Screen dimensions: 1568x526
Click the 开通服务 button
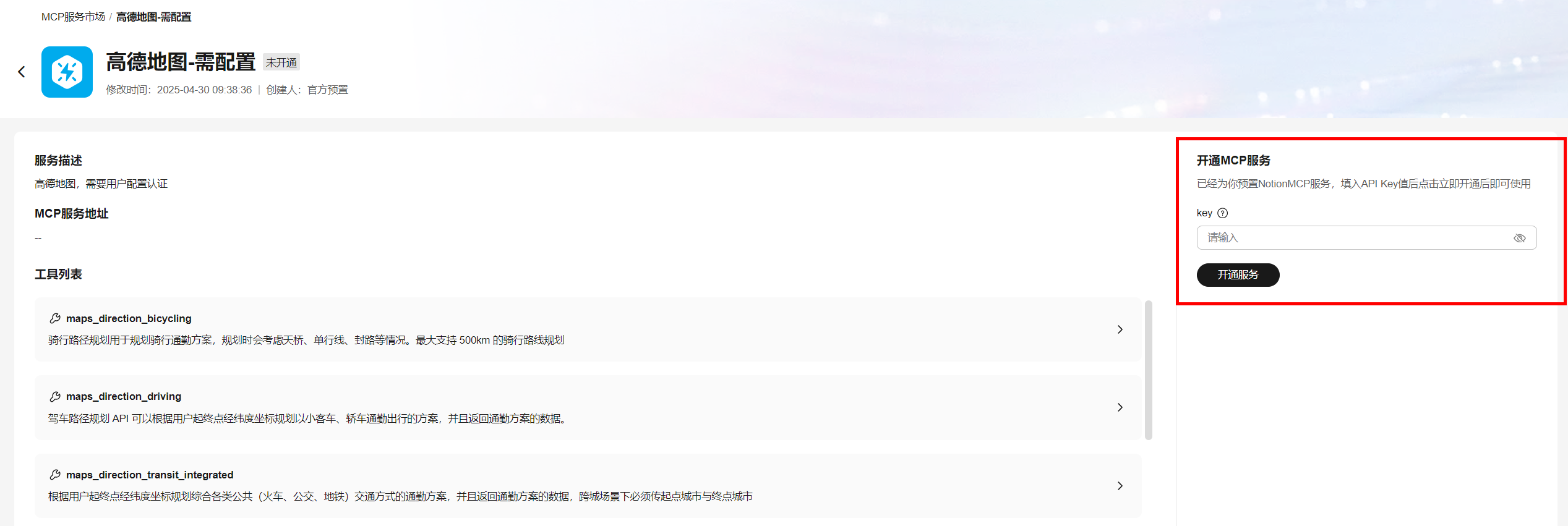pos(1238,275)
